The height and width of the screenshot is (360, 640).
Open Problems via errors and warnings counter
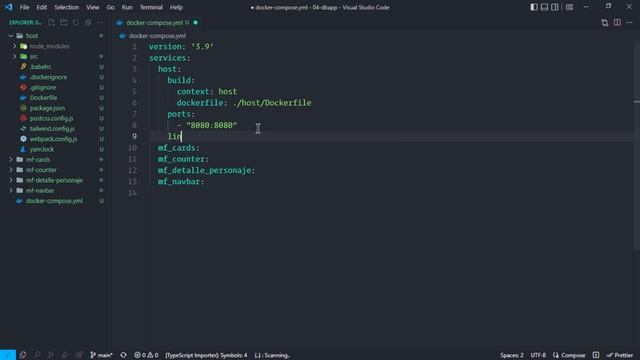tap(146, 355)
